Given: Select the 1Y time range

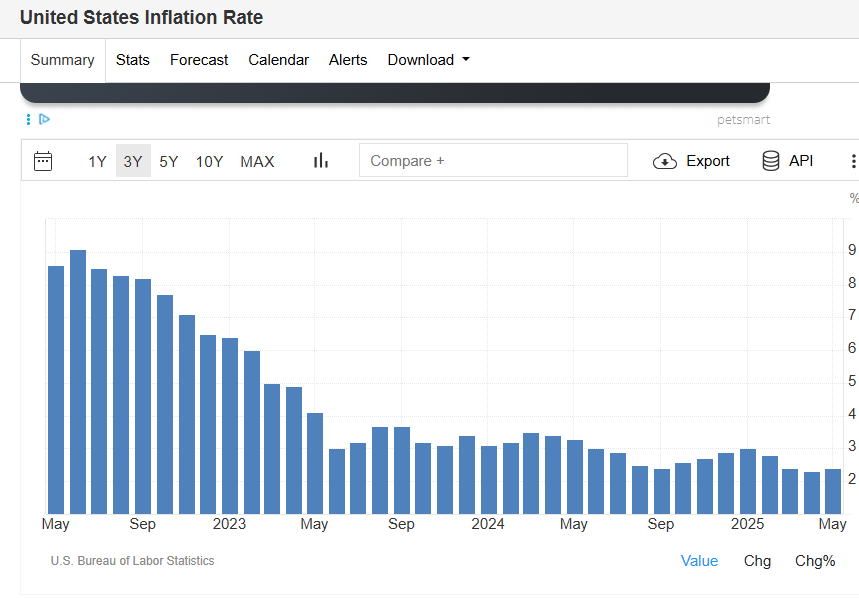Looking at the screenshot, I should 97,161.
